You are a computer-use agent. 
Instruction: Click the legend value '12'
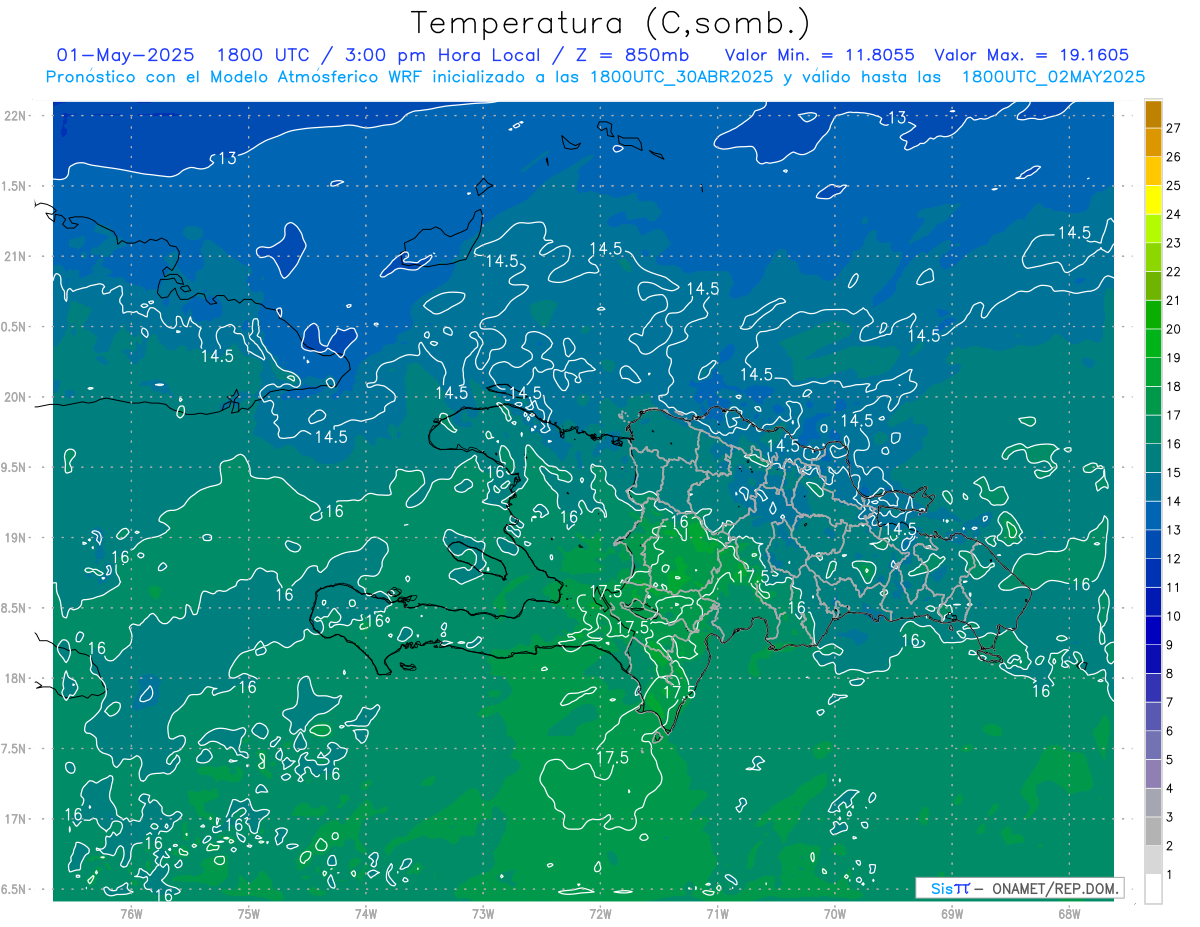tap(1174, 559)
